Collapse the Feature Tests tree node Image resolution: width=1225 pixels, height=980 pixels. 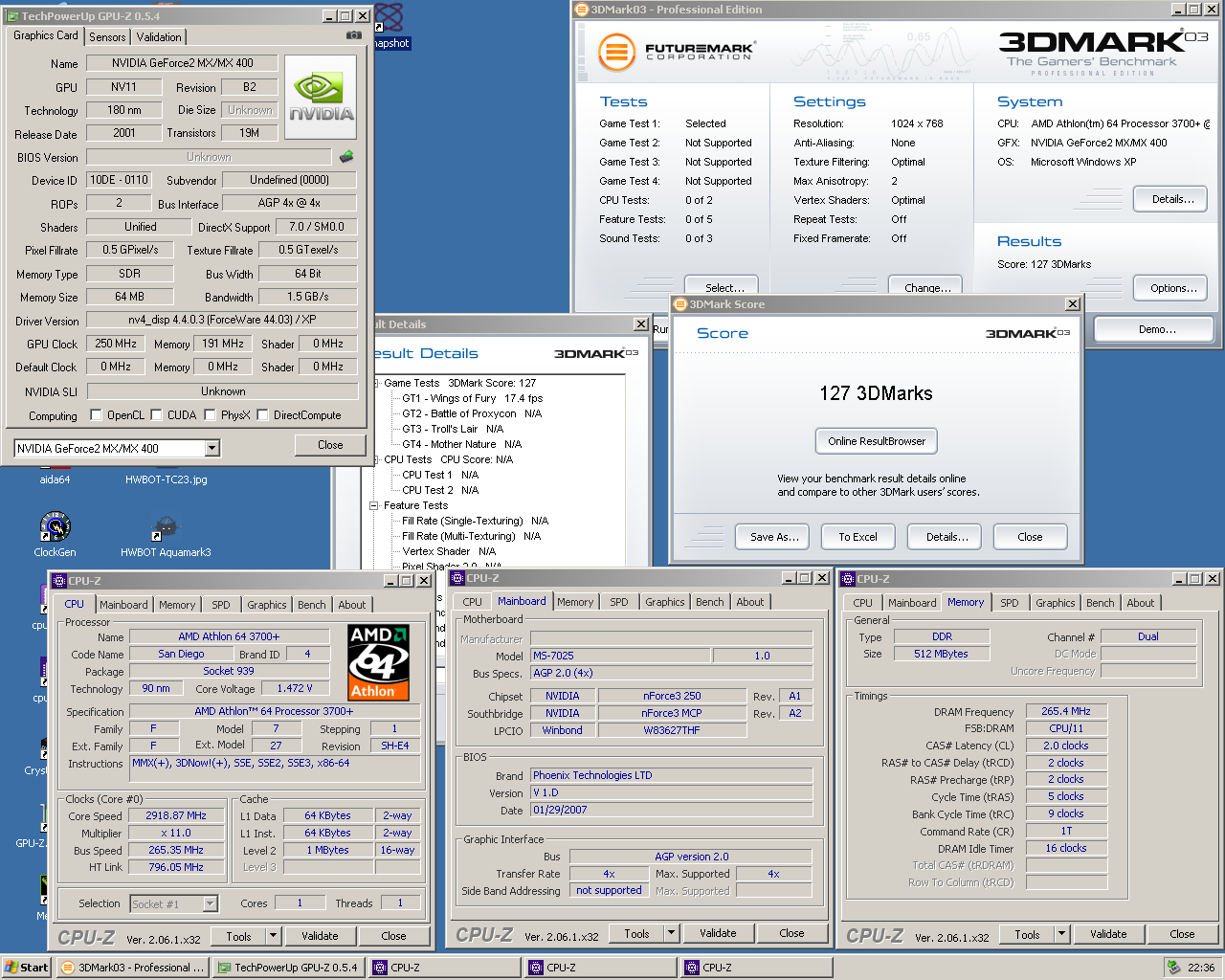click(x=375, y=505)
